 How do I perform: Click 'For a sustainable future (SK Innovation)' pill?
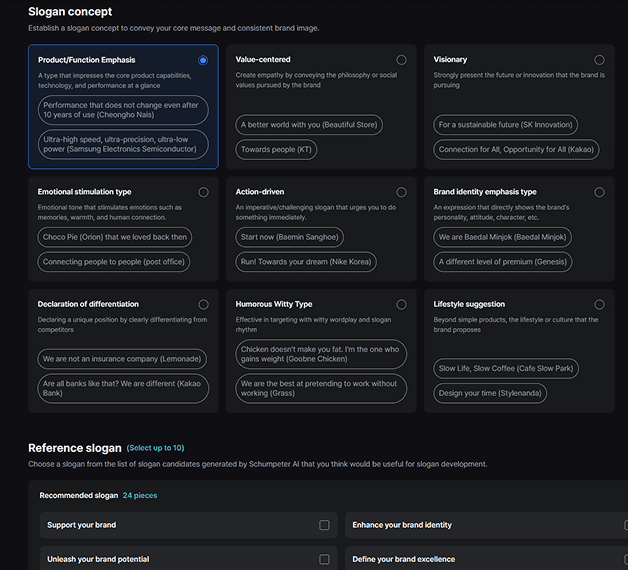[x=505, y=125]
